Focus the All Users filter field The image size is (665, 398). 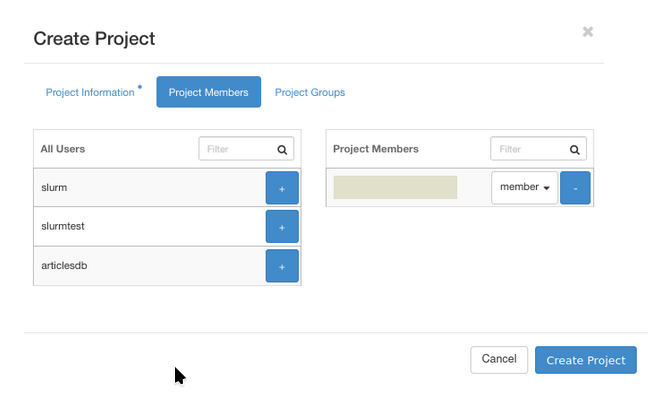point(246,149)
